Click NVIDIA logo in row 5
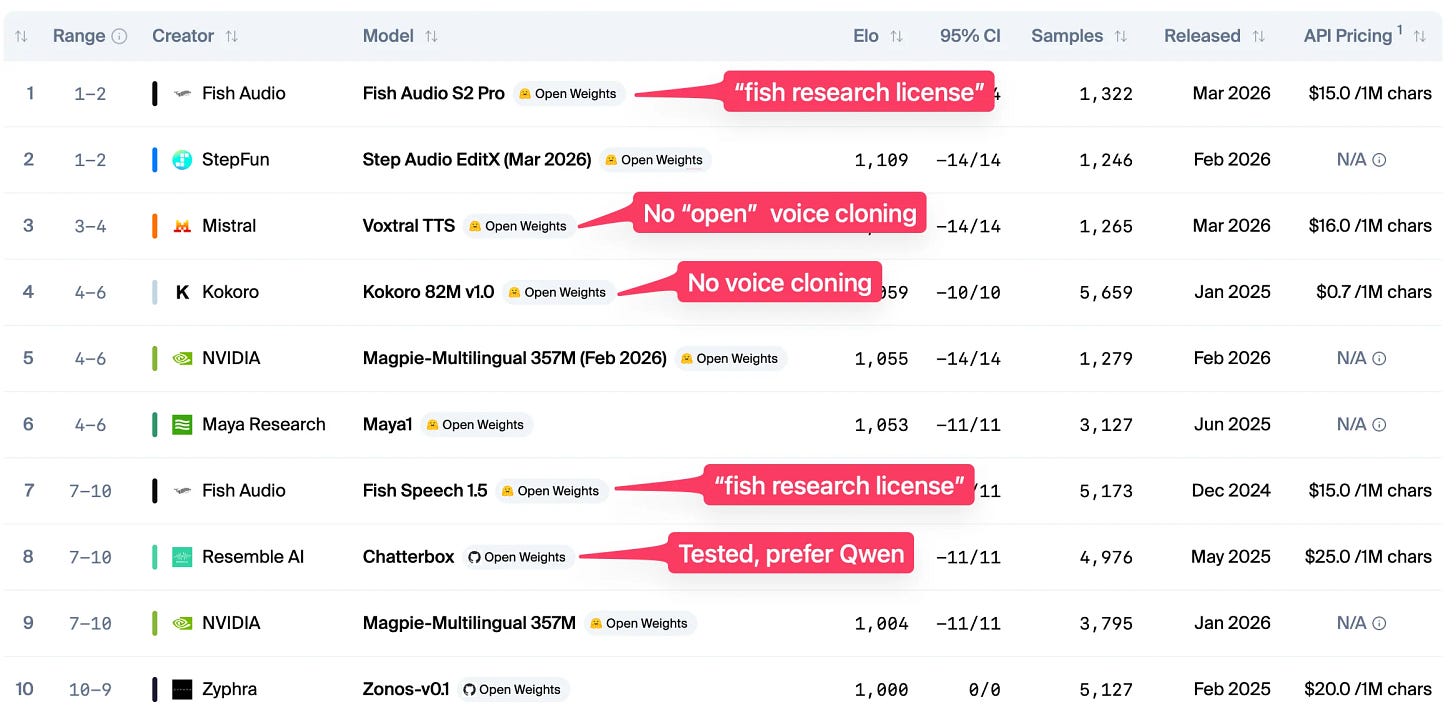 coord(182,358)
